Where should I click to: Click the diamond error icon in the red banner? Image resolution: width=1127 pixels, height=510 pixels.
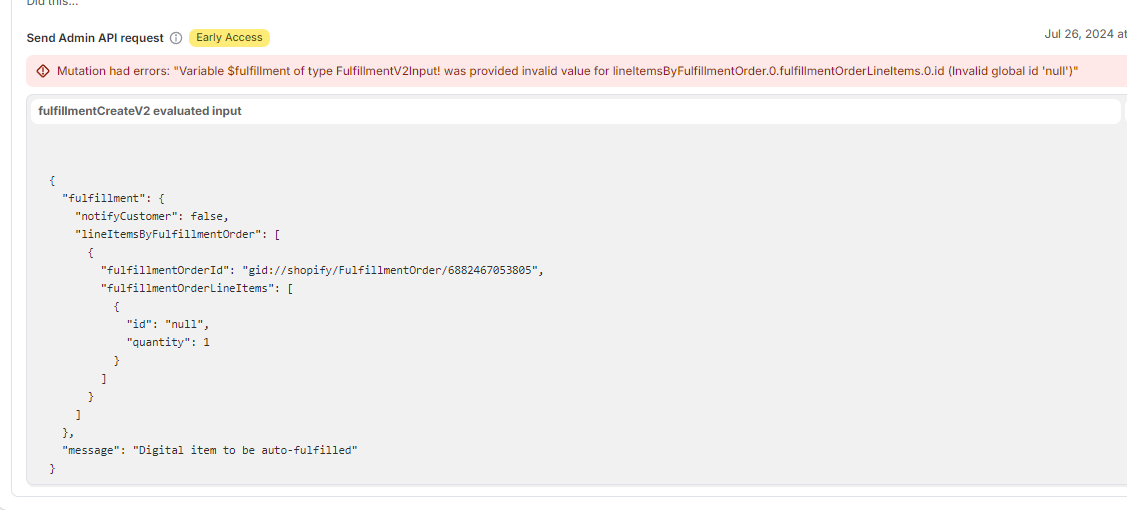click(x=43, y=71)
